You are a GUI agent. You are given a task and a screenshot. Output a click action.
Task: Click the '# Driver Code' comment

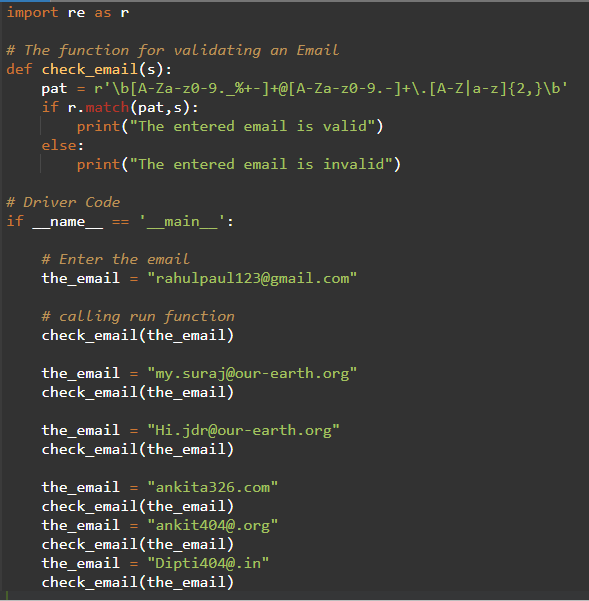[x=63, y=202]
